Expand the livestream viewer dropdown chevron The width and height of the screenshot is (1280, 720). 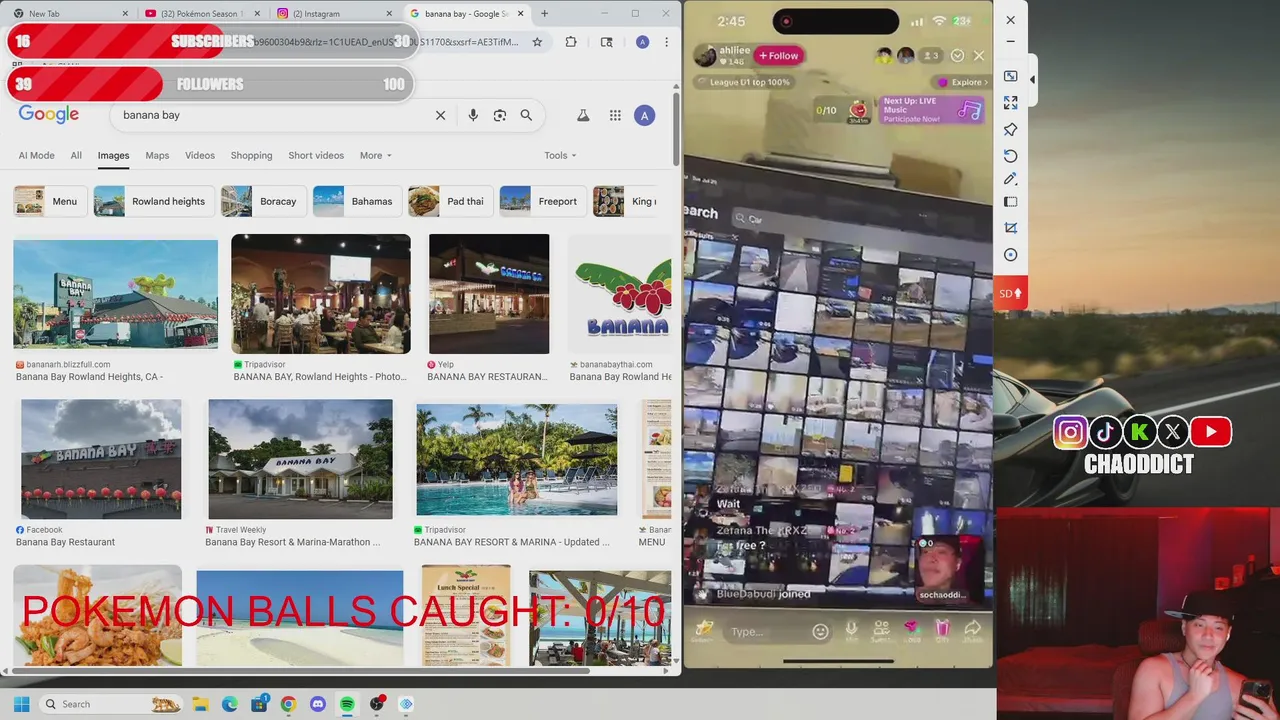pos(957,56)
